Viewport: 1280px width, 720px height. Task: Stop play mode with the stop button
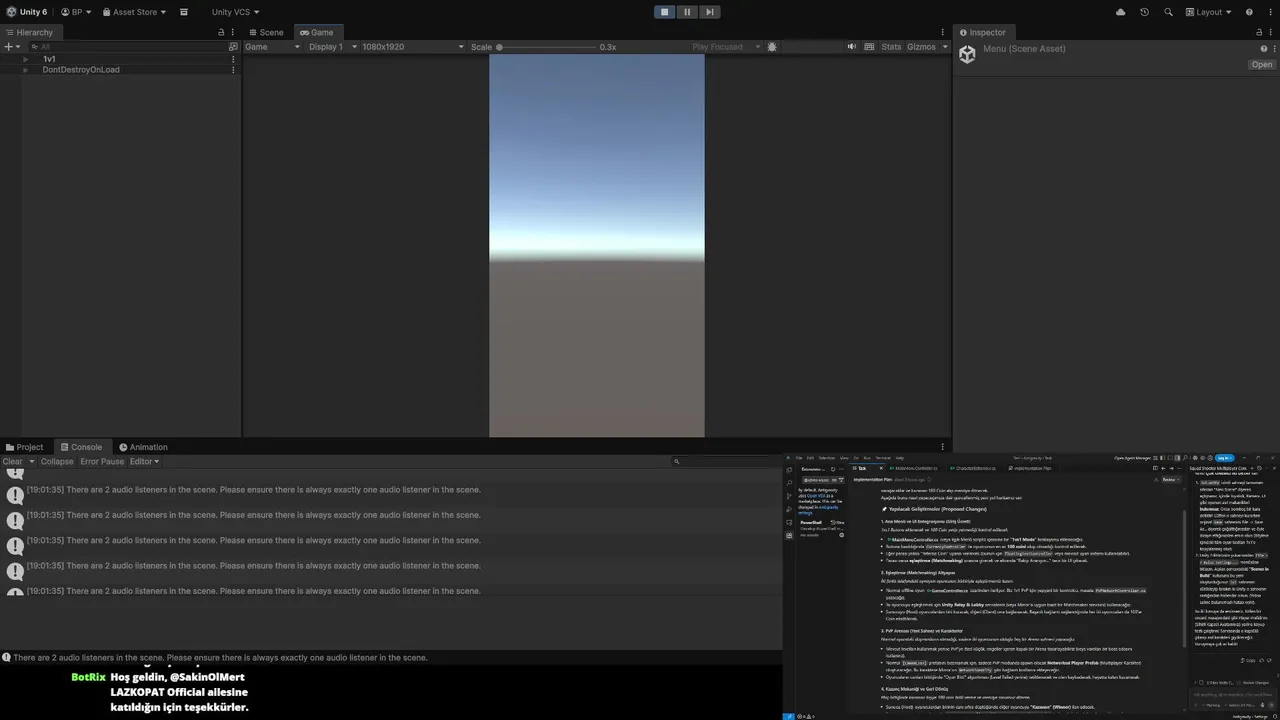665,12
